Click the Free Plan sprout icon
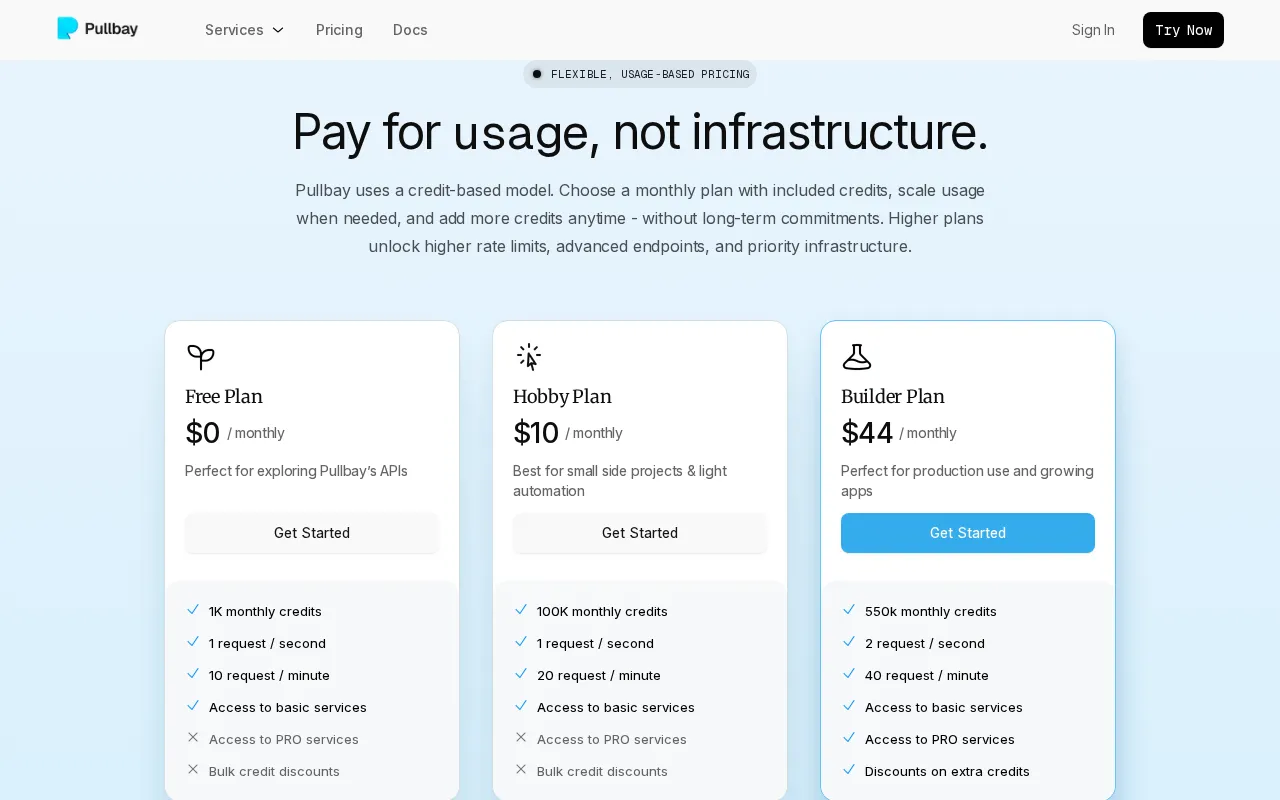 pyautogui.click(x=201, y=357)
